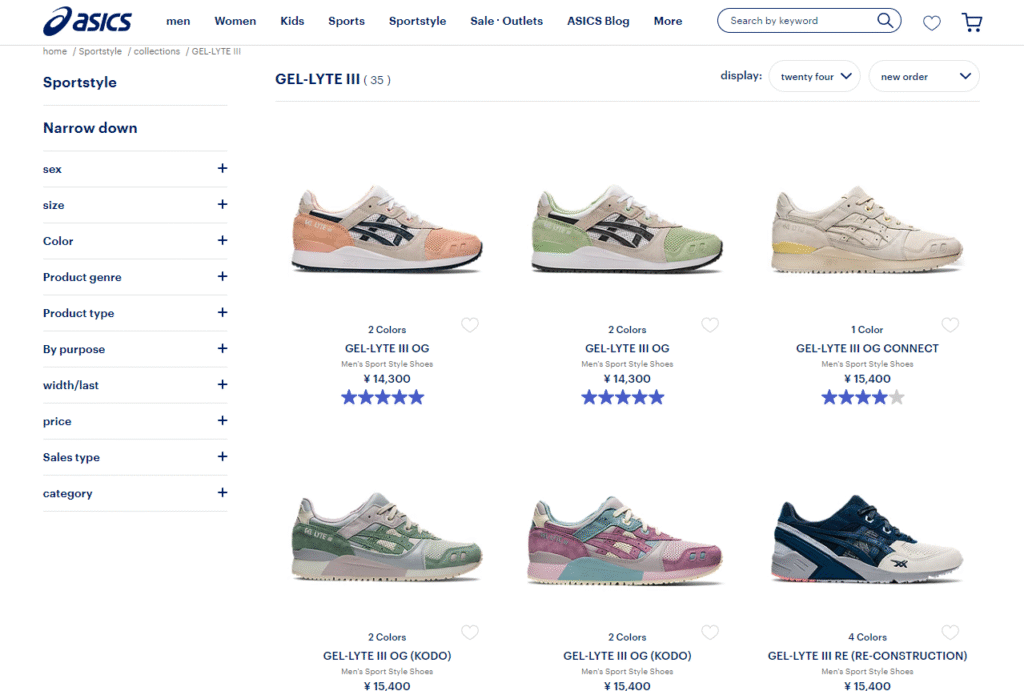Expand the Color filter plus icon
The image size is (1024, 691).
tap(222, 240)
